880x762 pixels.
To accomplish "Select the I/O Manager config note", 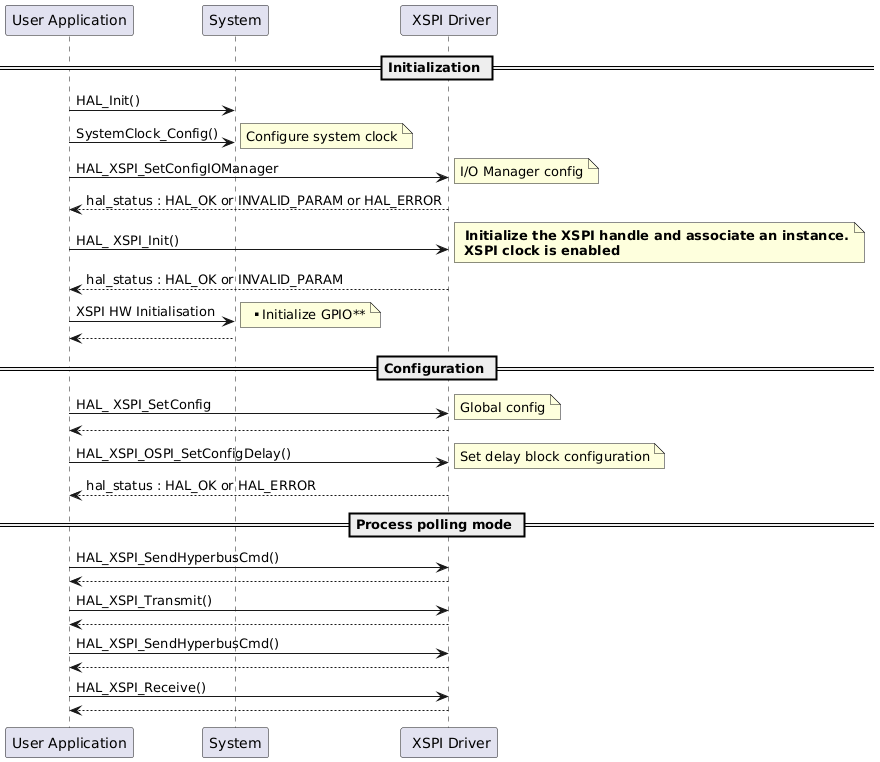I will click(x=524, y=171).
